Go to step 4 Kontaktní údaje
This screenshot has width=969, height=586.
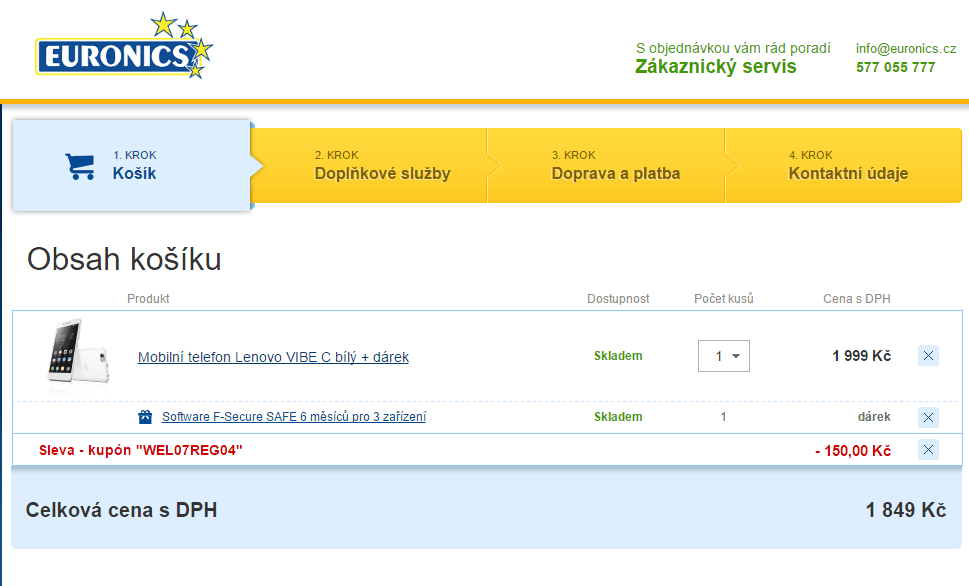click(x=844, y=165)
